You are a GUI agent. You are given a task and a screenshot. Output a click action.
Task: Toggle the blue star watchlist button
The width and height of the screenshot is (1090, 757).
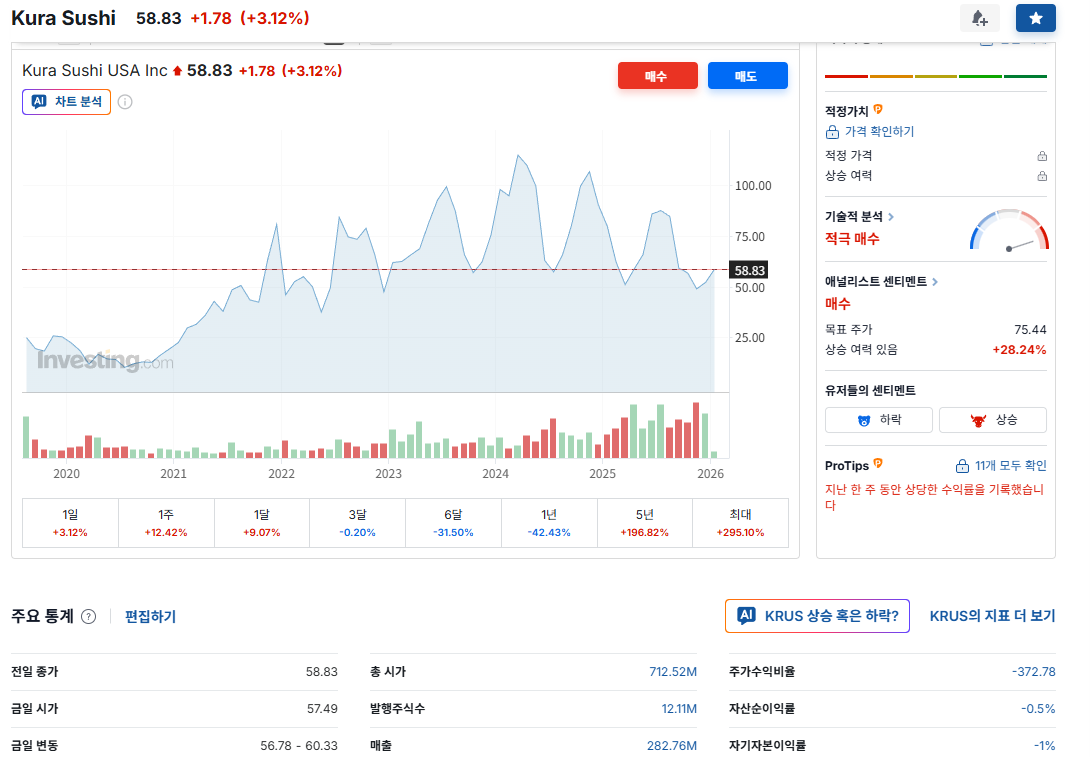[x=1035, y=18]
